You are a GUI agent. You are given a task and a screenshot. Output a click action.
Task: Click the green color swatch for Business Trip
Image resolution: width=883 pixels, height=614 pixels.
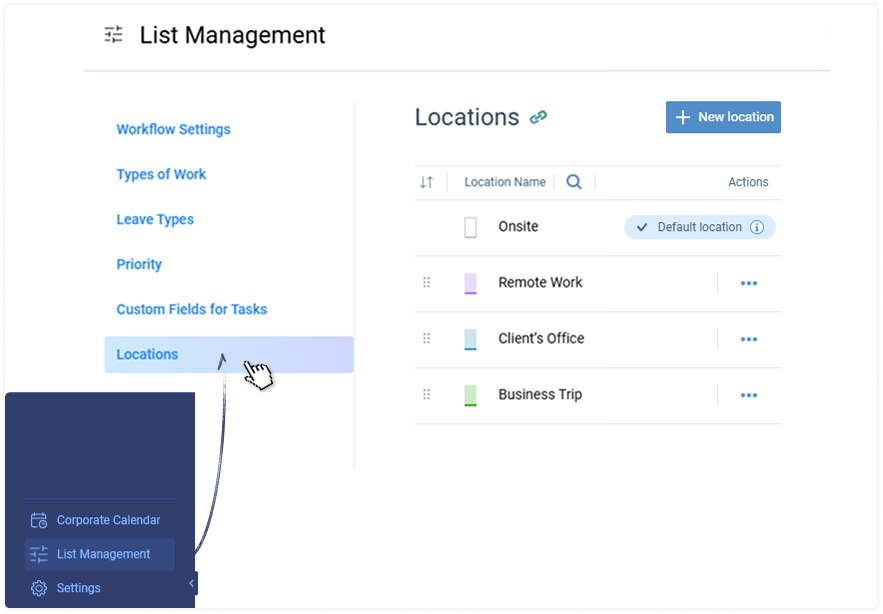470,395
